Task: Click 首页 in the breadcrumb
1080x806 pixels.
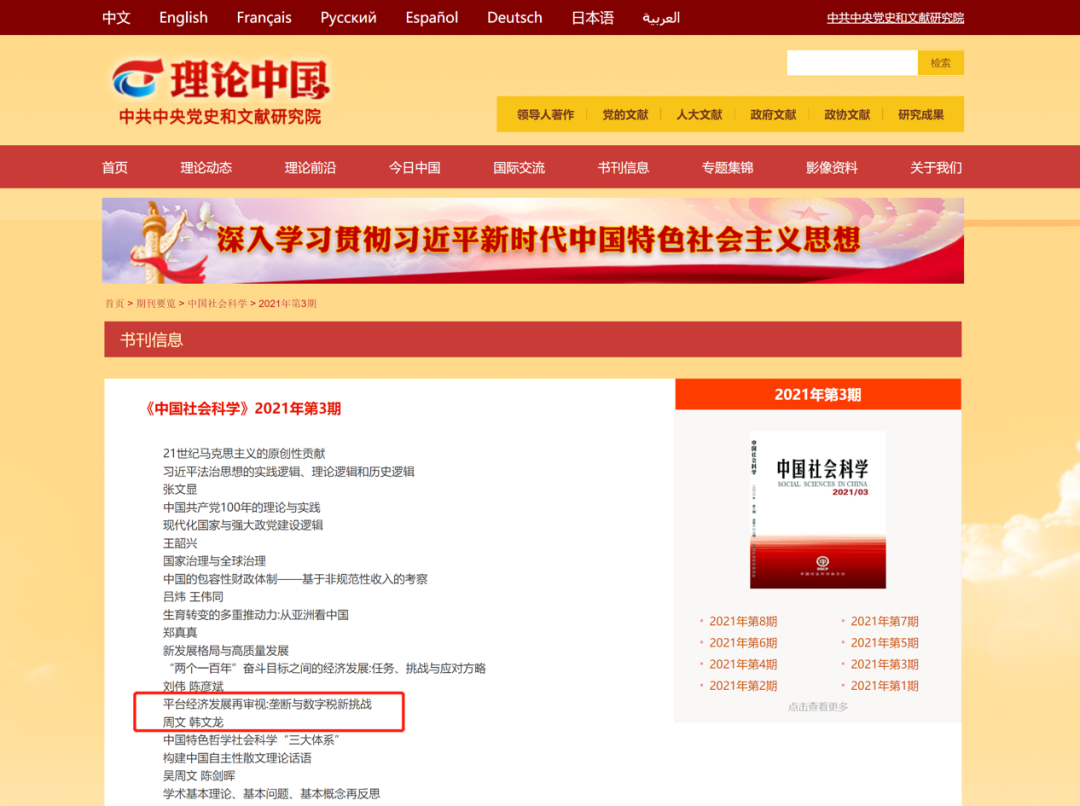Action: click(x=114, y=304)
